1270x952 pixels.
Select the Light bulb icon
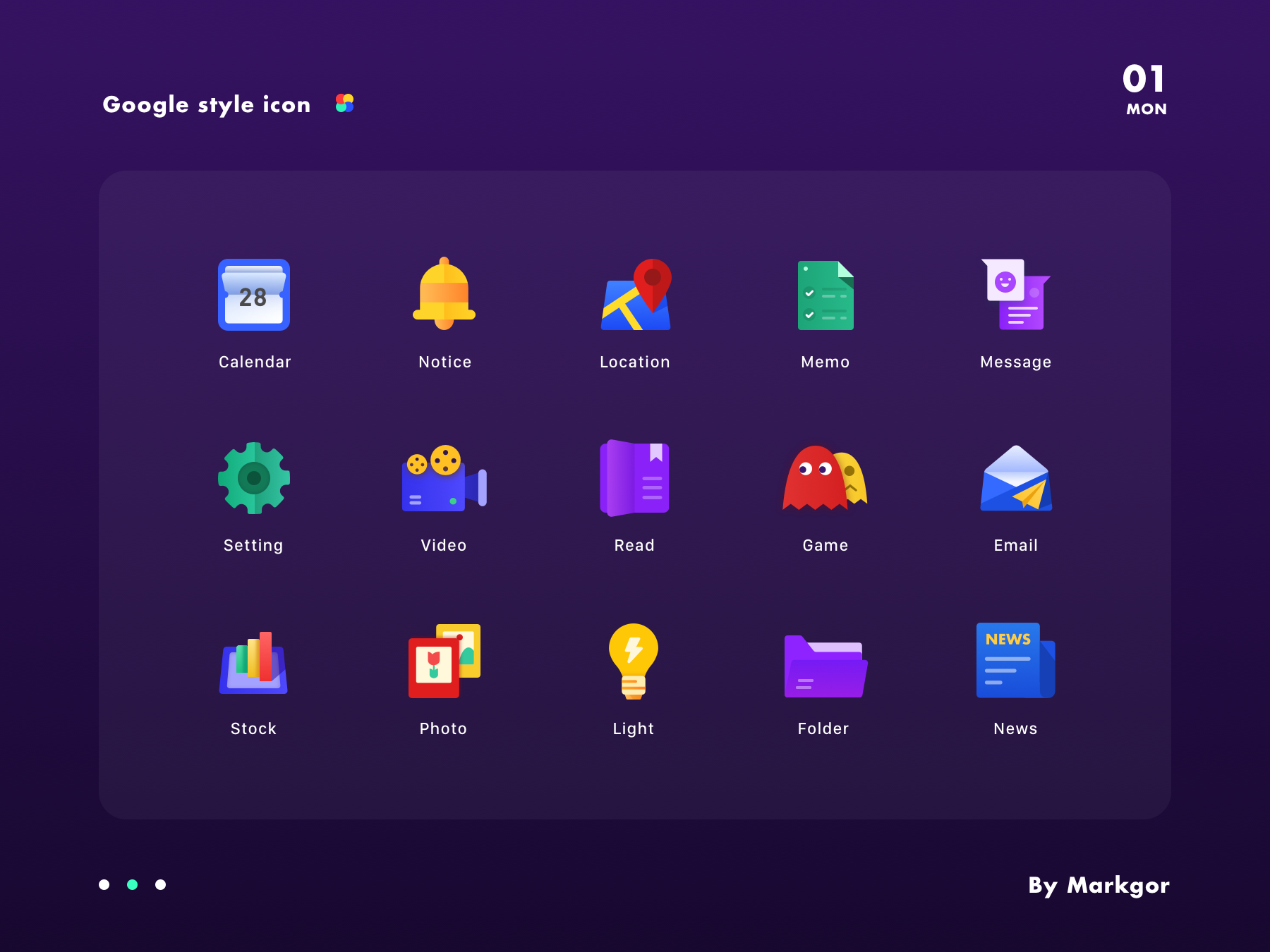tap(634, 661)
